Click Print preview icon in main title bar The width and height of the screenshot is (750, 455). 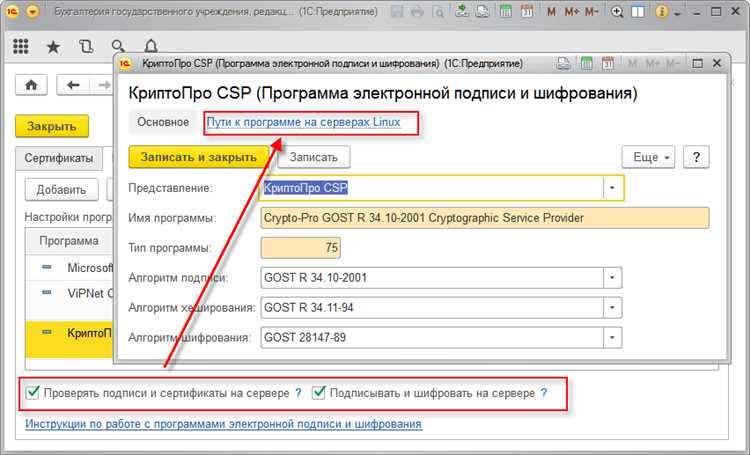[x=438, y=11]
